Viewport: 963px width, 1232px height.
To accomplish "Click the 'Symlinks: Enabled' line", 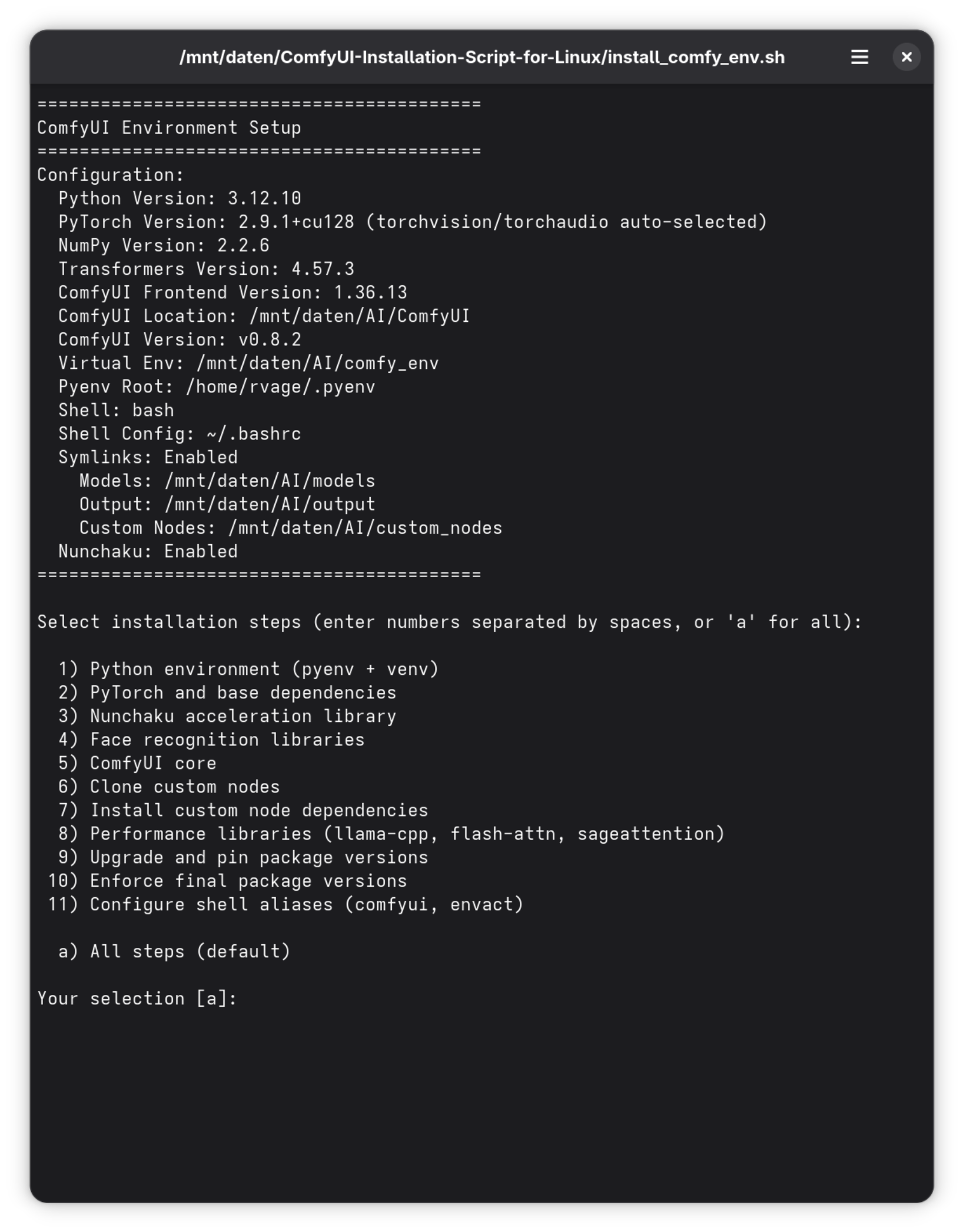I will point(148,457).
